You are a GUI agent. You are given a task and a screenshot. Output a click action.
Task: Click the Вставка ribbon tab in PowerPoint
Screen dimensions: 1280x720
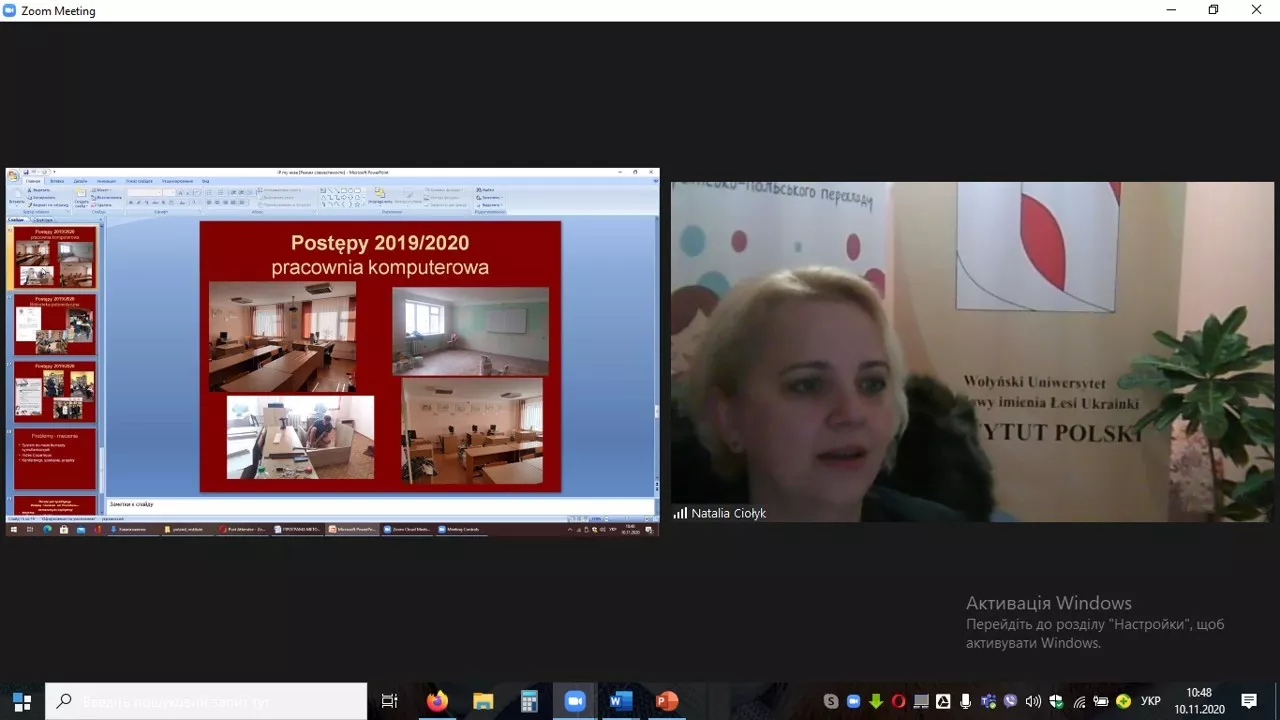tap(57, 181)
